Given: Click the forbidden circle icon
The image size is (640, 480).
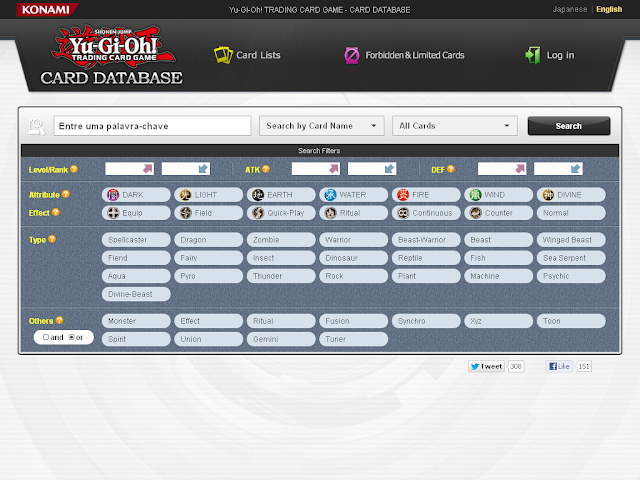Looking at the screenshot, I should coord(352,56).
